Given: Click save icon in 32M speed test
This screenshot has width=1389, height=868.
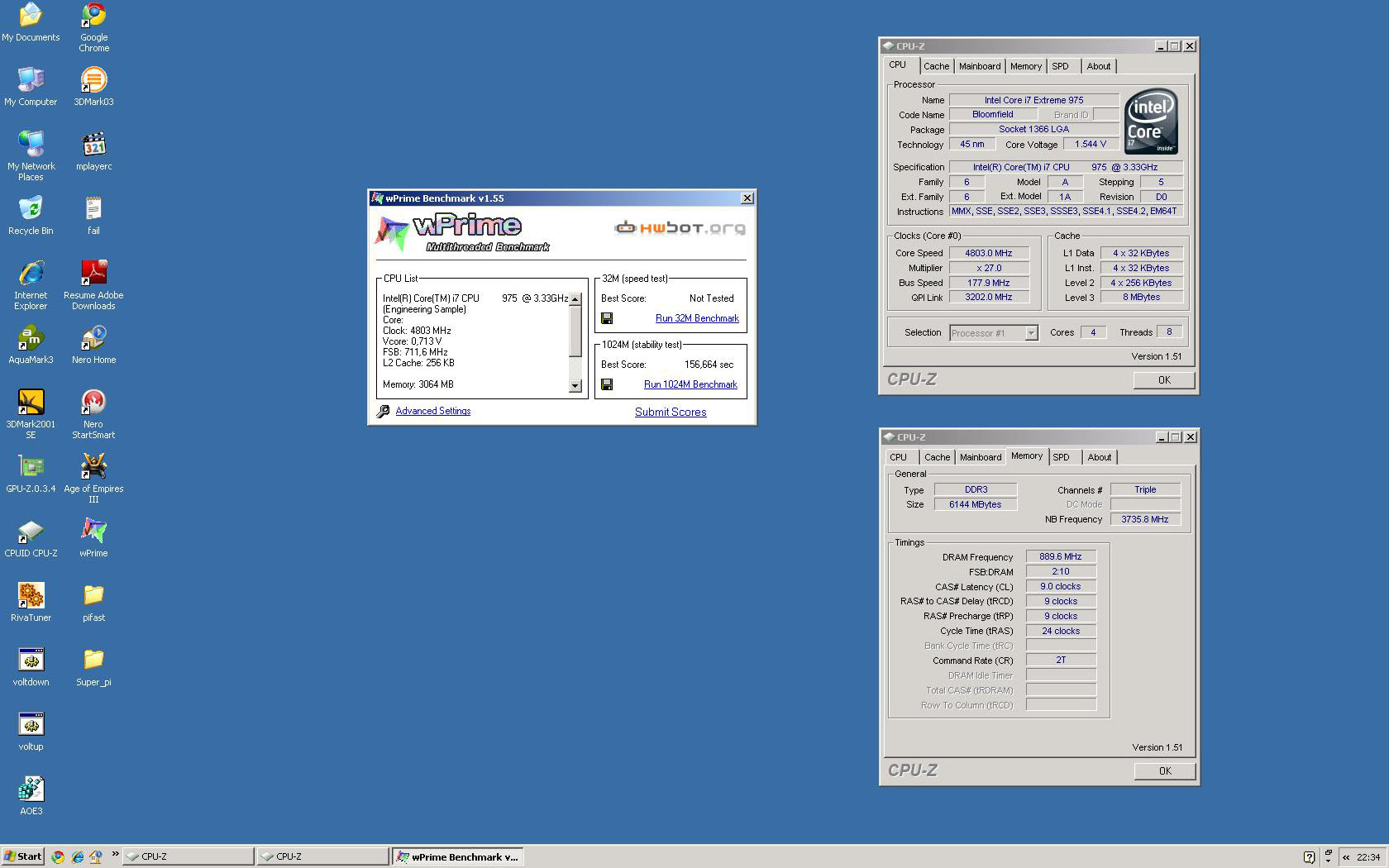Looking at the screenshot, I should pyautogui.click(x=607, y=318).
